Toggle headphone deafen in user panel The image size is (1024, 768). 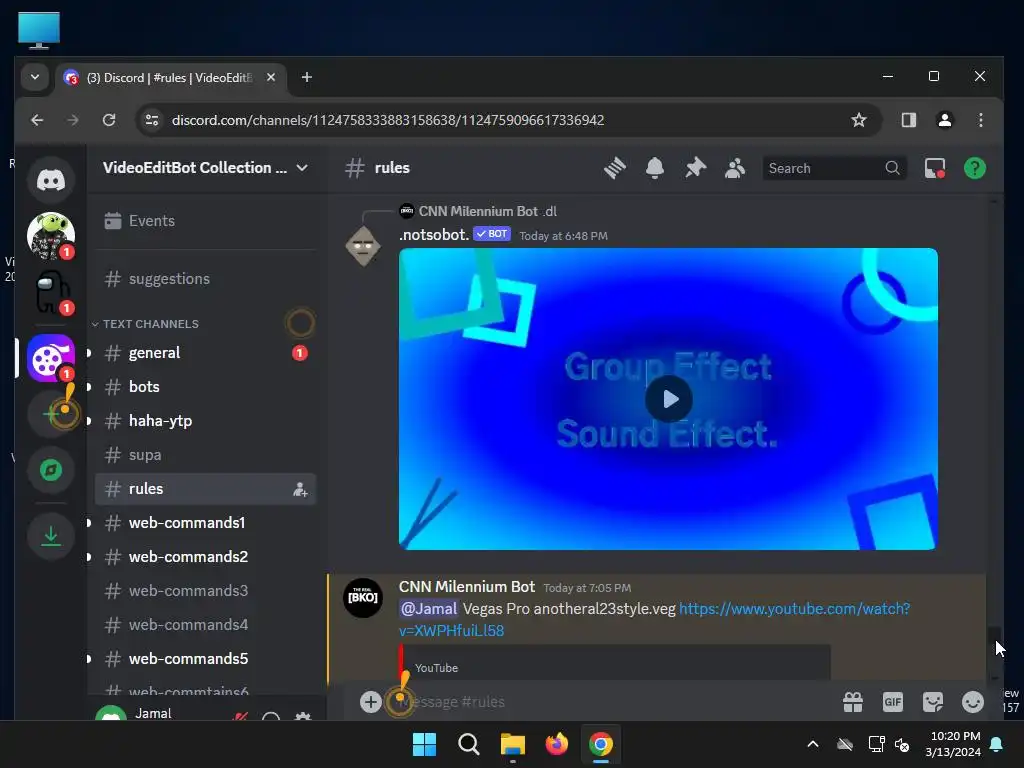click(x=271, y=716)
